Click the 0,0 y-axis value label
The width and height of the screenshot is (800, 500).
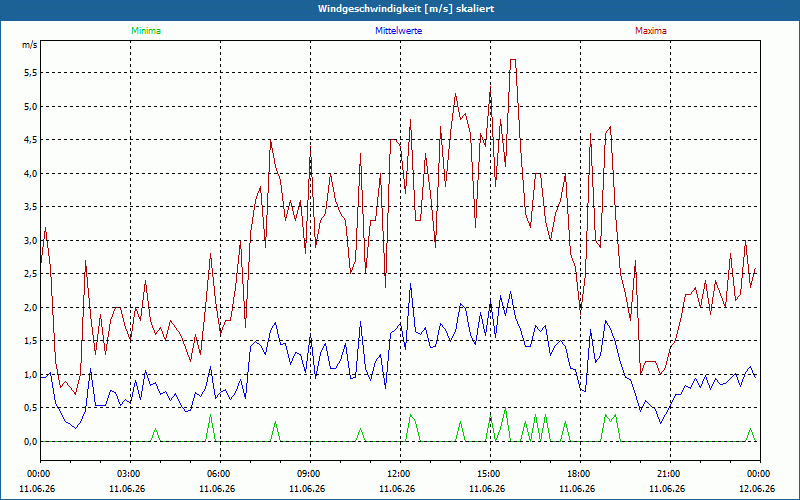tap(31, 442)
